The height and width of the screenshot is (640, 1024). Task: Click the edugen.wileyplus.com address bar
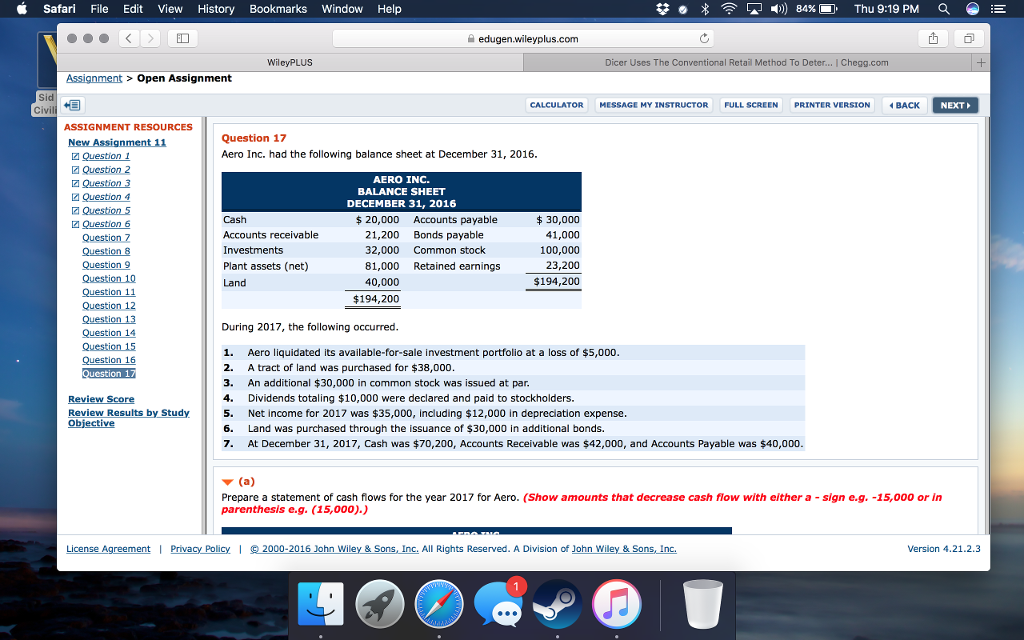[523, 39]
